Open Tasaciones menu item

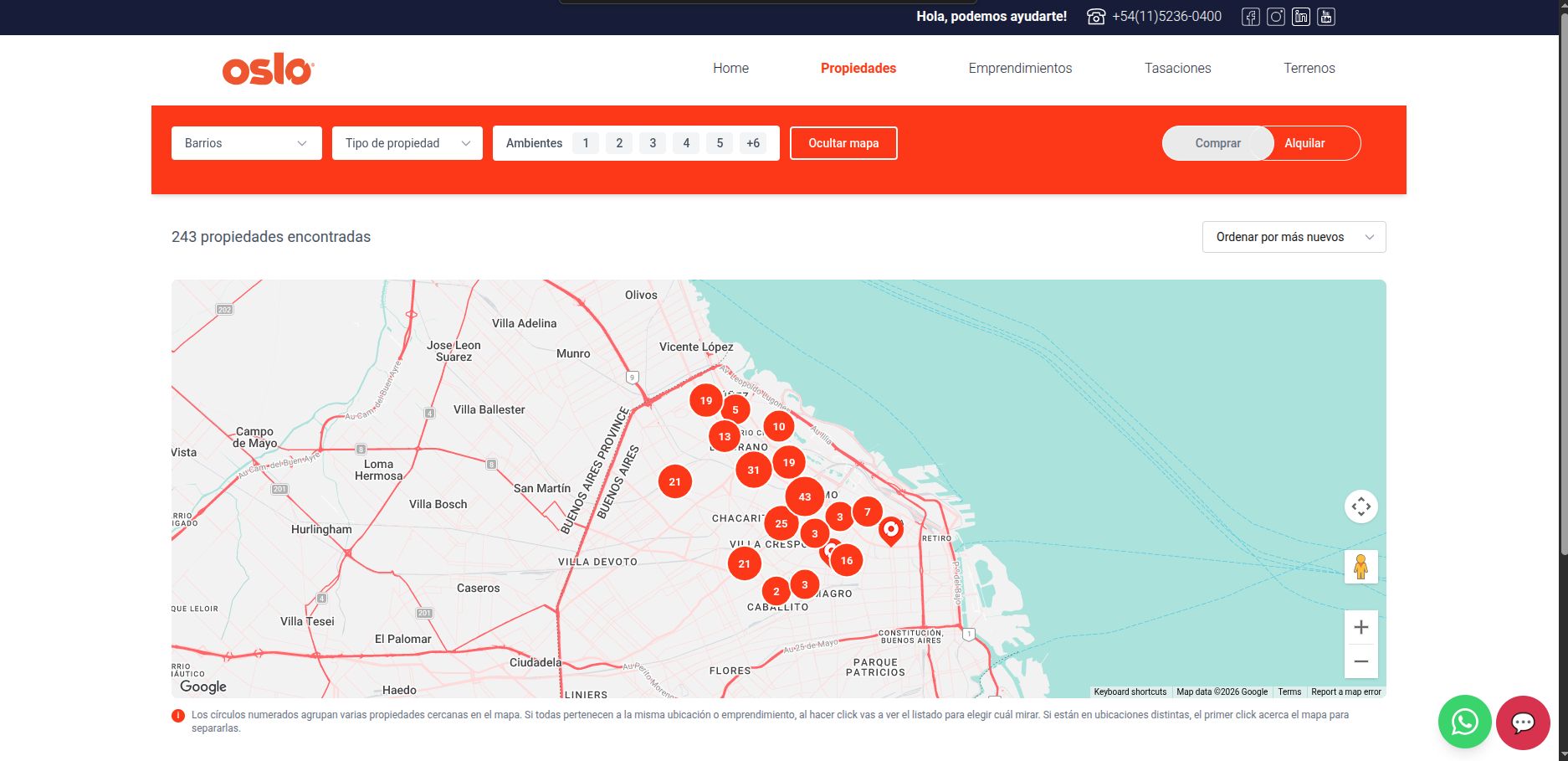coord(1178,69)
